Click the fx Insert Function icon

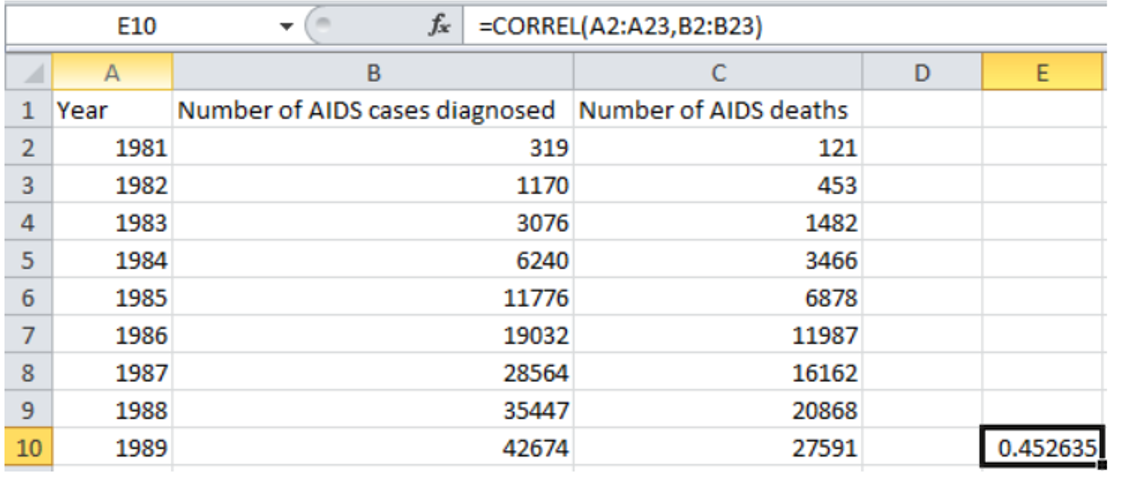tap(438, 27)
